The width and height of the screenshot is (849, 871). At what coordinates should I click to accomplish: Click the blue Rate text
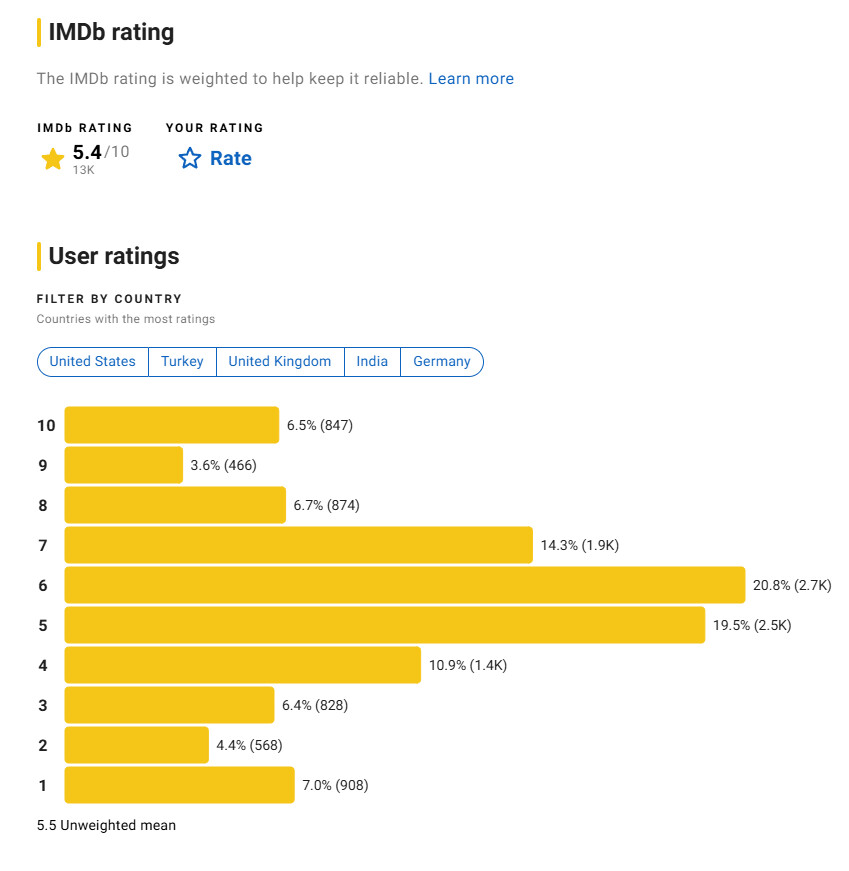pyautogui.click(x=231, y=158)
